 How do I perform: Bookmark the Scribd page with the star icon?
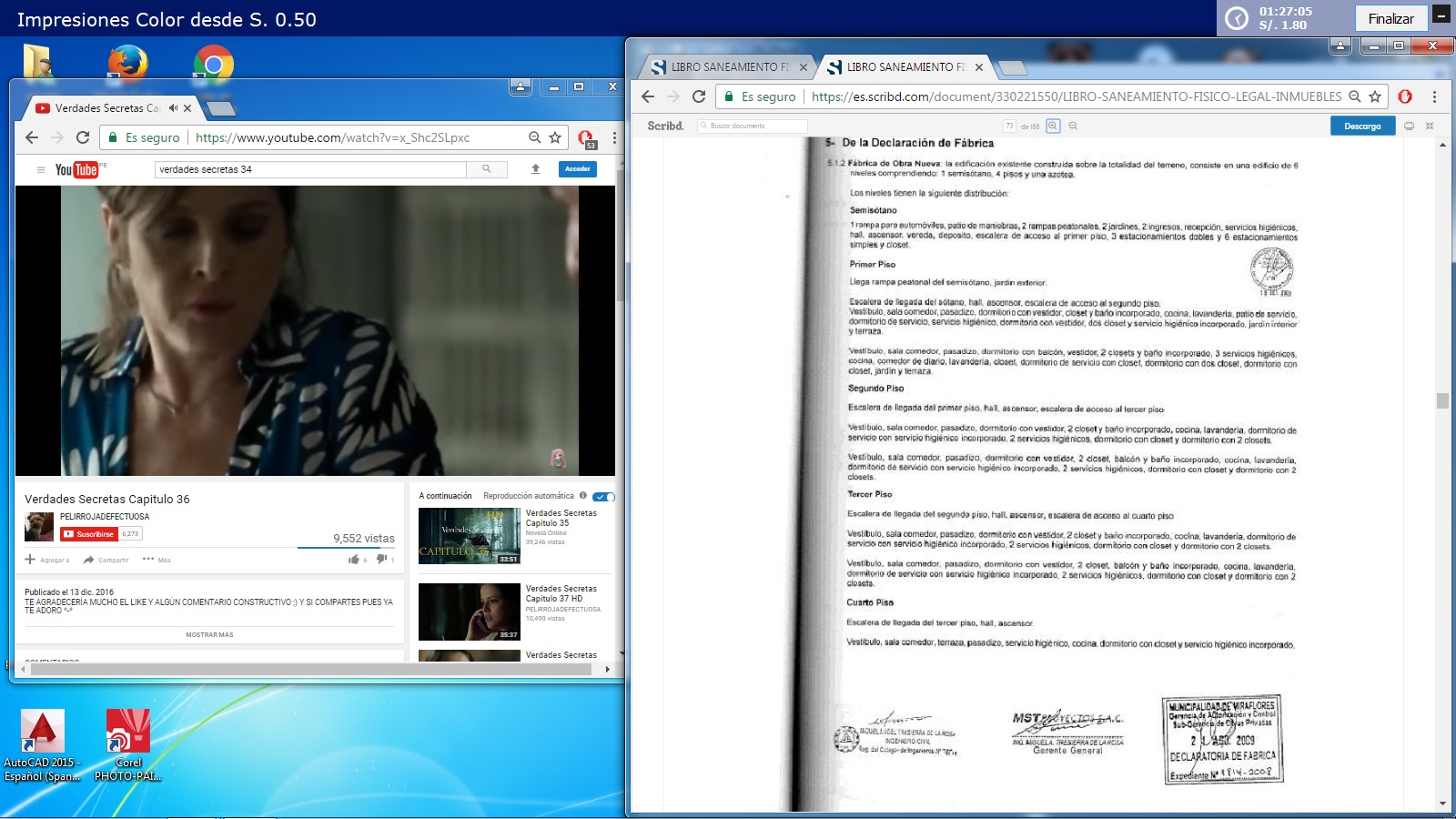[1375, 96]
